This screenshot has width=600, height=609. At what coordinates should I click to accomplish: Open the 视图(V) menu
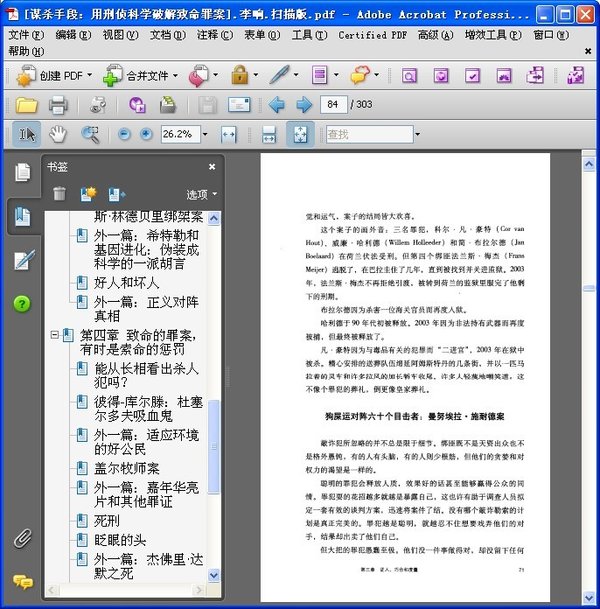pos(120,35)
